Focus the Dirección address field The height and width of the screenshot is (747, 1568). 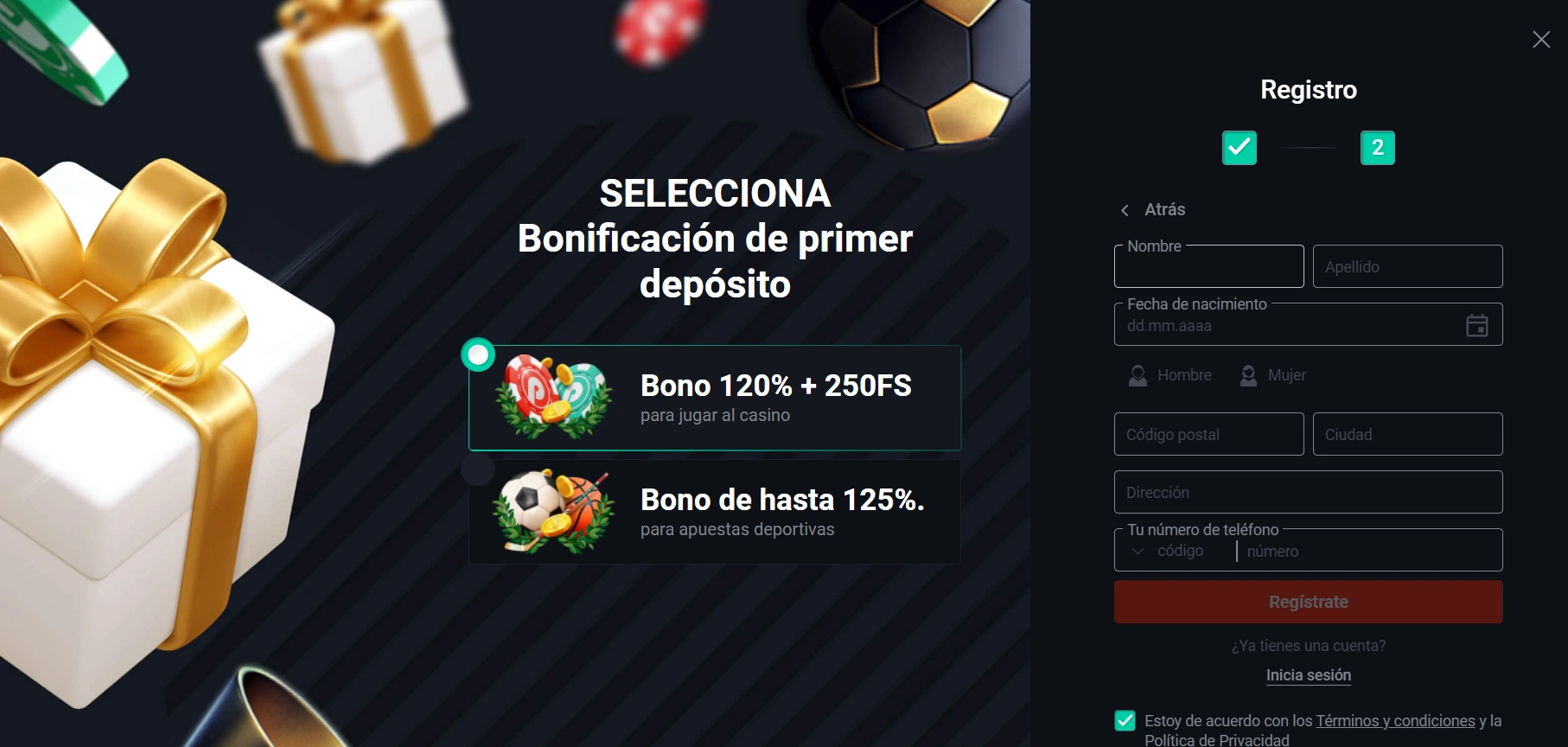point(1308,492)
